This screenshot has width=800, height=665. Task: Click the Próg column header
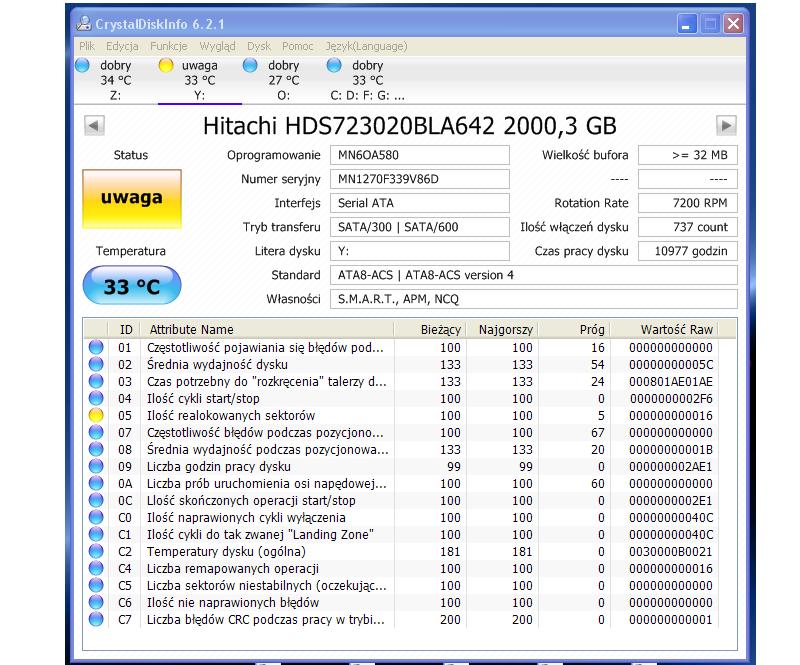coord(573,330)
